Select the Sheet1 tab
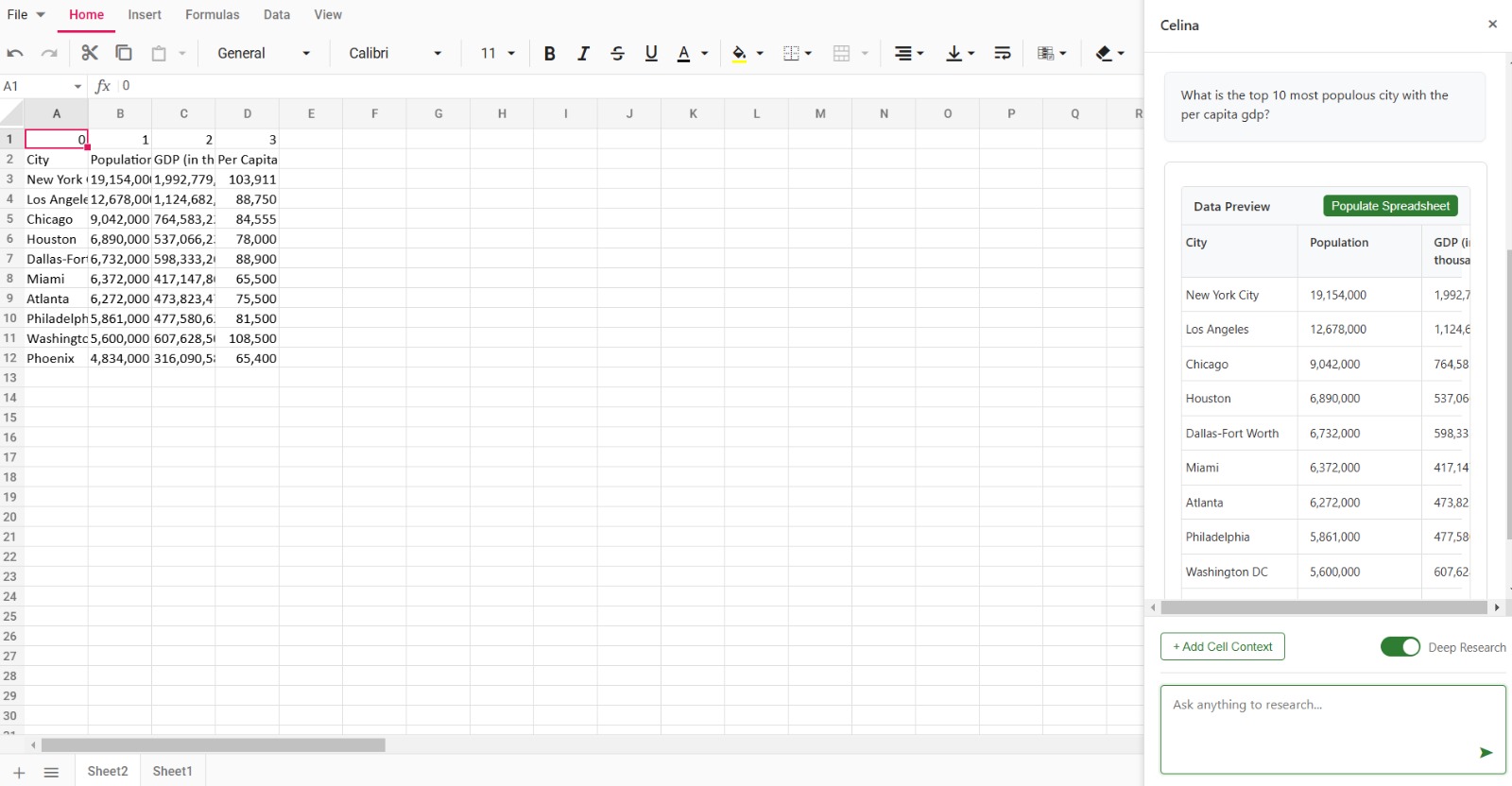 (172, 771)
